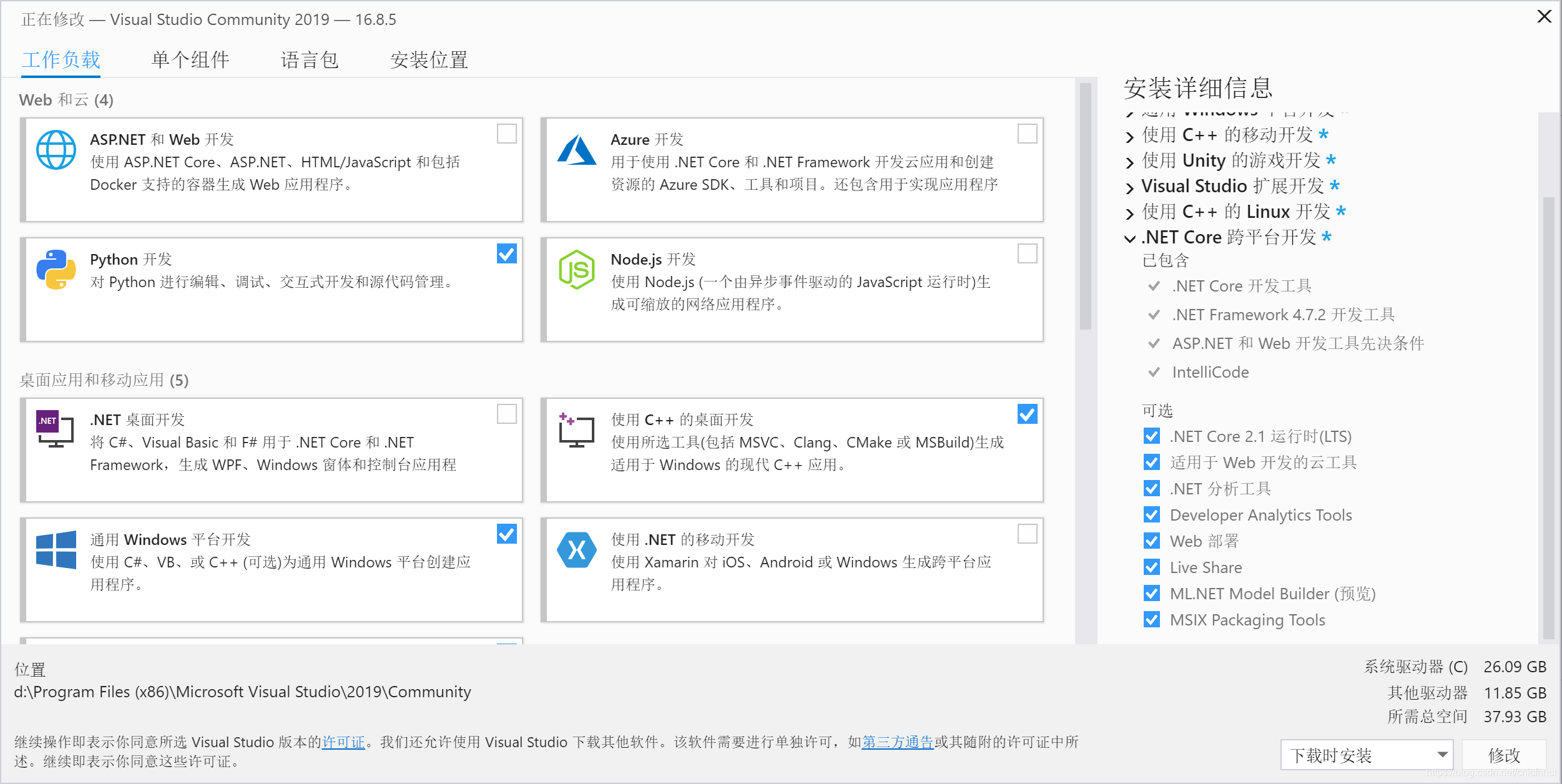1562x784 pixels.
Task: Uncheck the Python 开发 workload
Action: point(506,254)
